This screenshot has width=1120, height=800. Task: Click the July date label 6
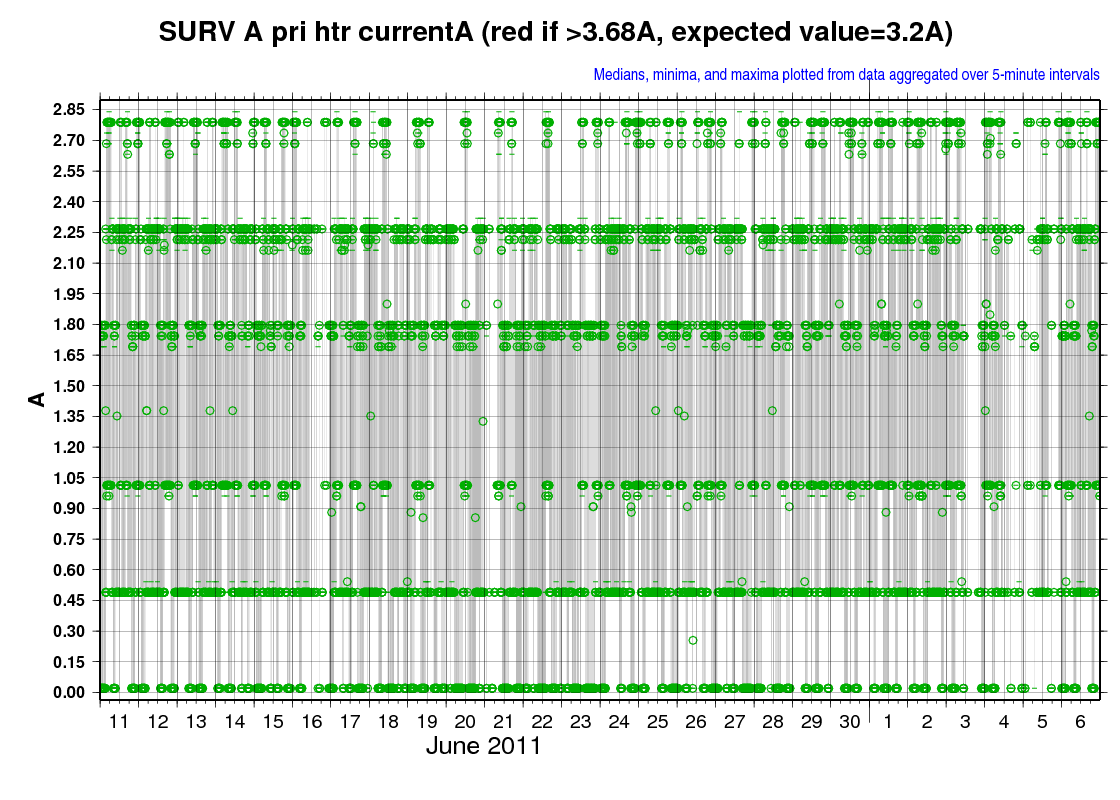coord(1080,722)
